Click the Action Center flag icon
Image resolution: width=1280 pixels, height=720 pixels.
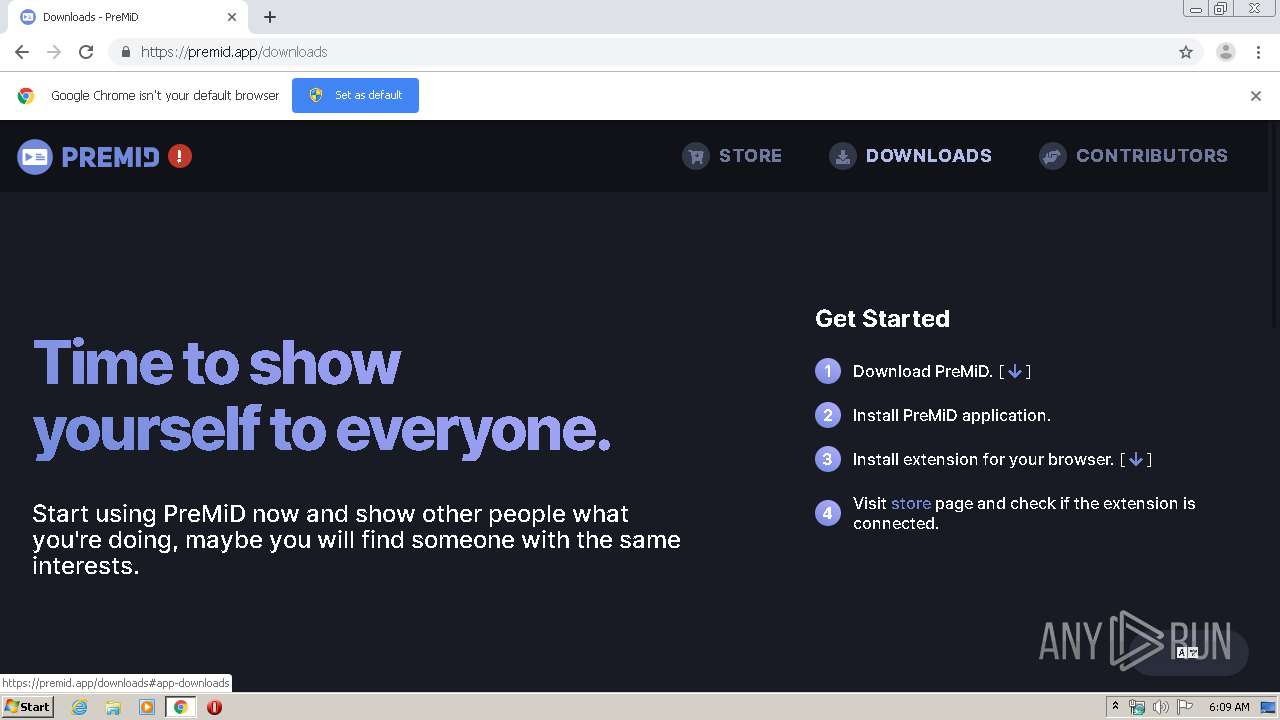point(1185,707)
